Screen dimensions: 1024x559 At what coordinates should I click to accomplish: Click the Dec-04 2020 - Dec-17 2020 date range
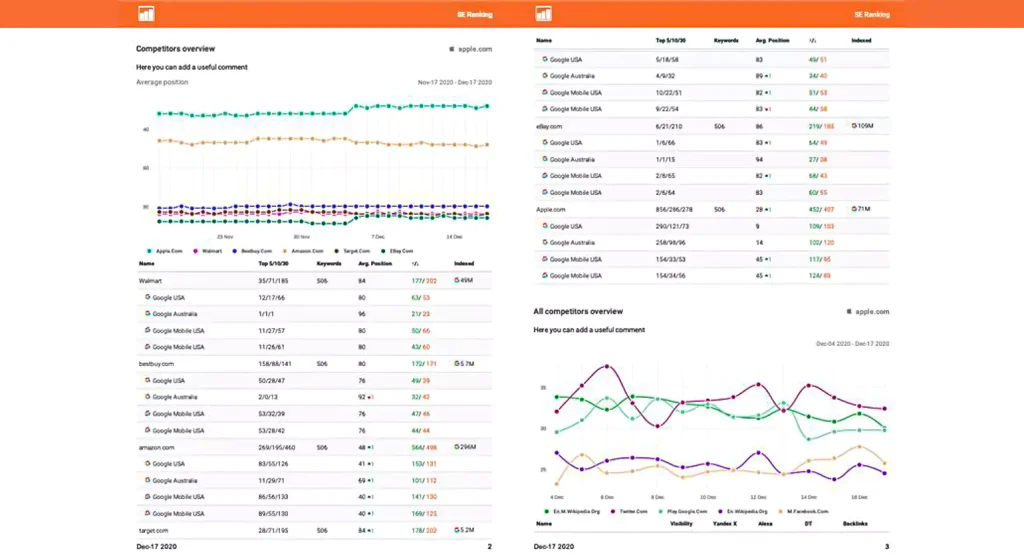pyautogui.click(x=853, y=344)
